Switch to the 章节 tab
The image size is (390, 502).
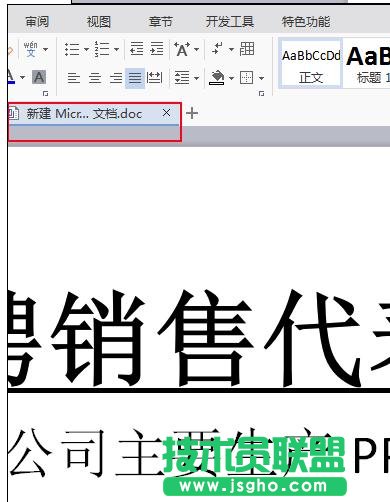click(160, 22)
